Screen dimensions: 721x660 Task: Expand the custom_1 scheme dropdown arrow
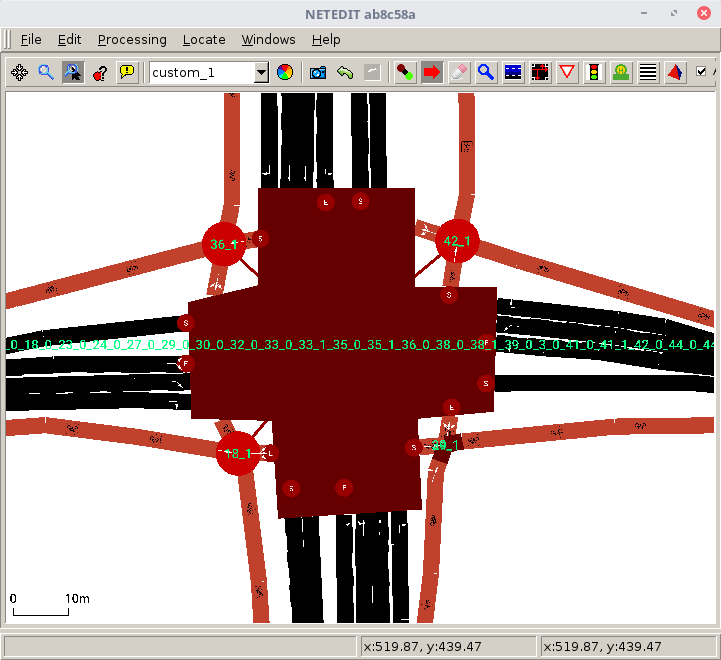pos(261,72)
